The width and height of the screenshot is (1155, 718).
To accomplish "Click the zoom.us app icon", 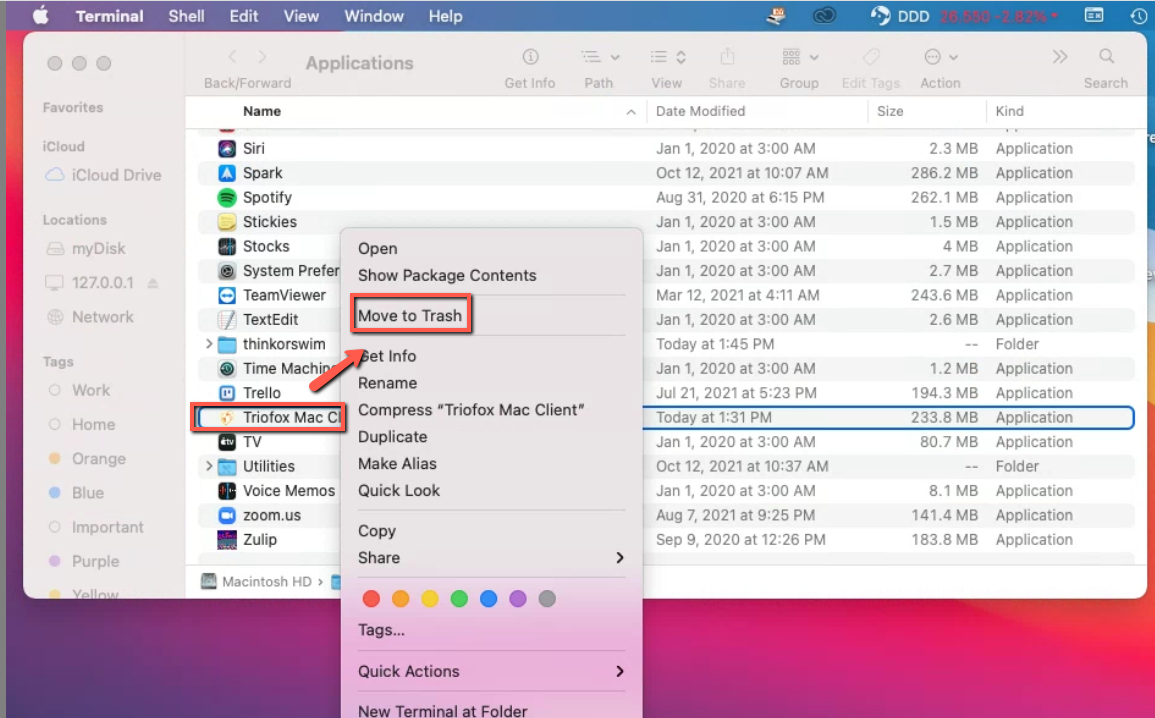I will pyautogui.click(x=227, y=515).
